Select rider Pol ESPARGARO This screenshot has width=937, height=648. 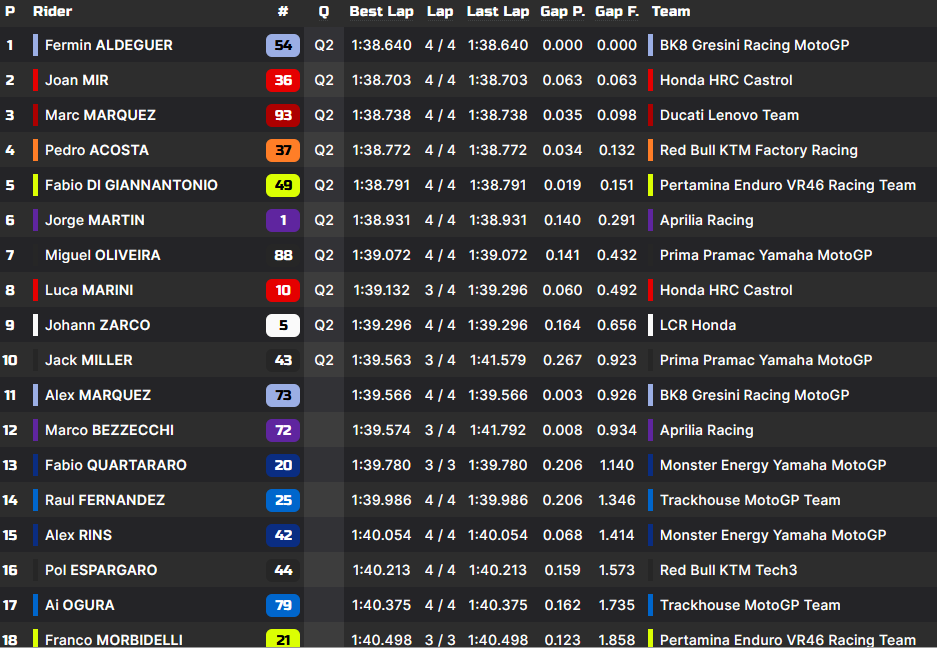tap(101, 570)
